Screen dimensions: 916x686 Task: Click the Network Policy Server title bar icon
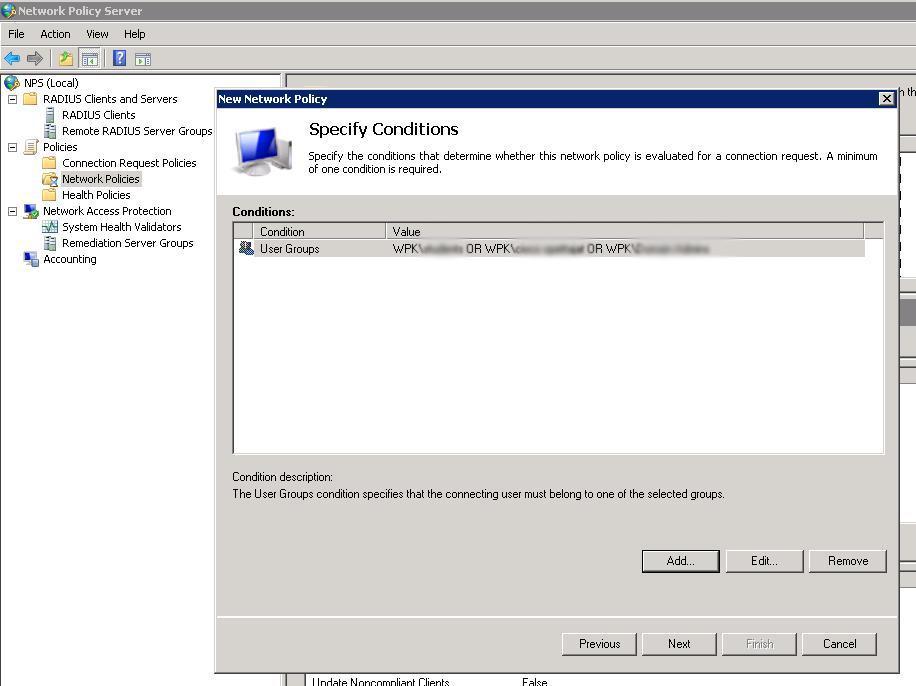pos(8,11)
